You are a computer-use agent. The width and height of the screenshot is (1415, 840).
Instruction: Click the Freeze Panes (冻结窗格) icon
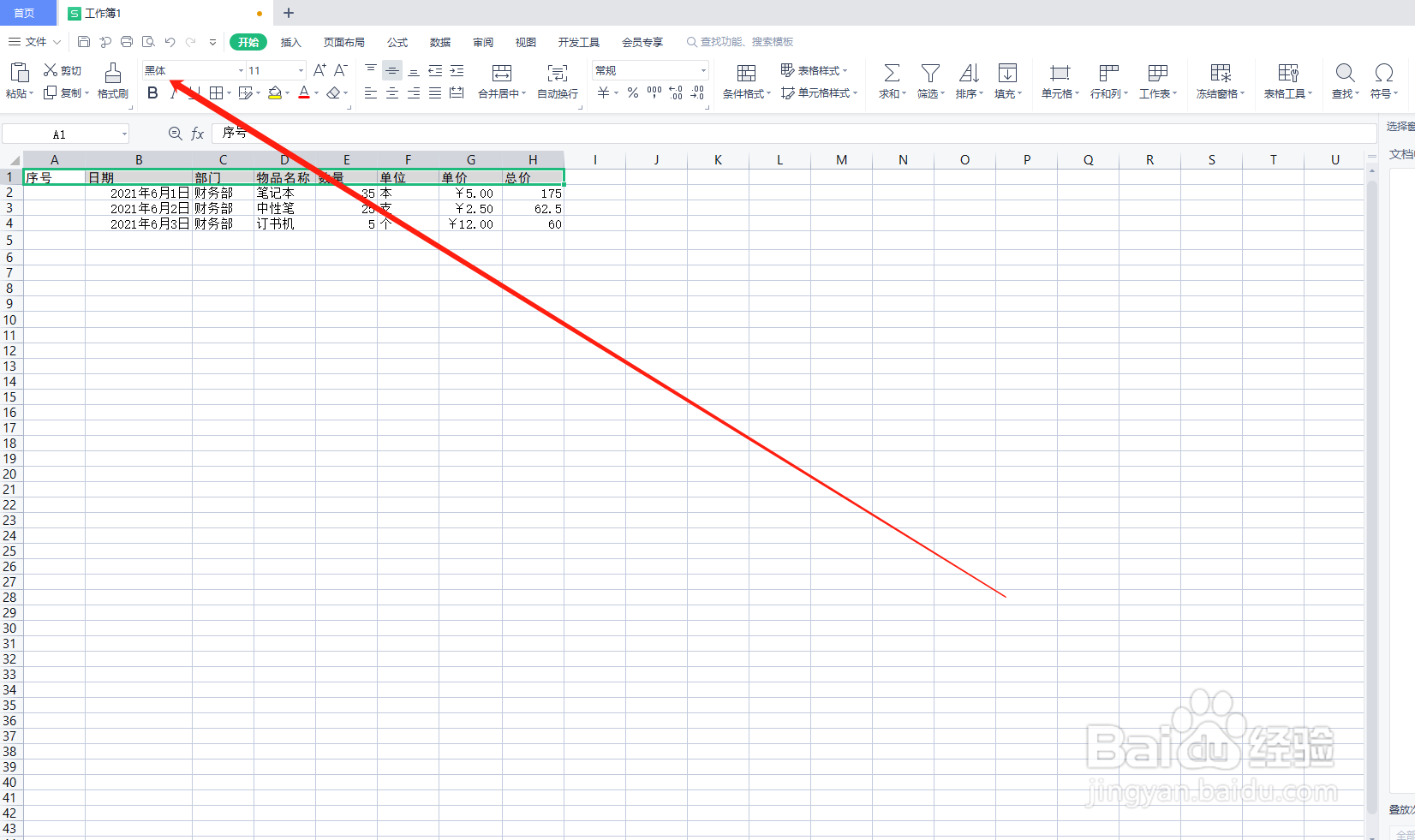coord(1221,73)
